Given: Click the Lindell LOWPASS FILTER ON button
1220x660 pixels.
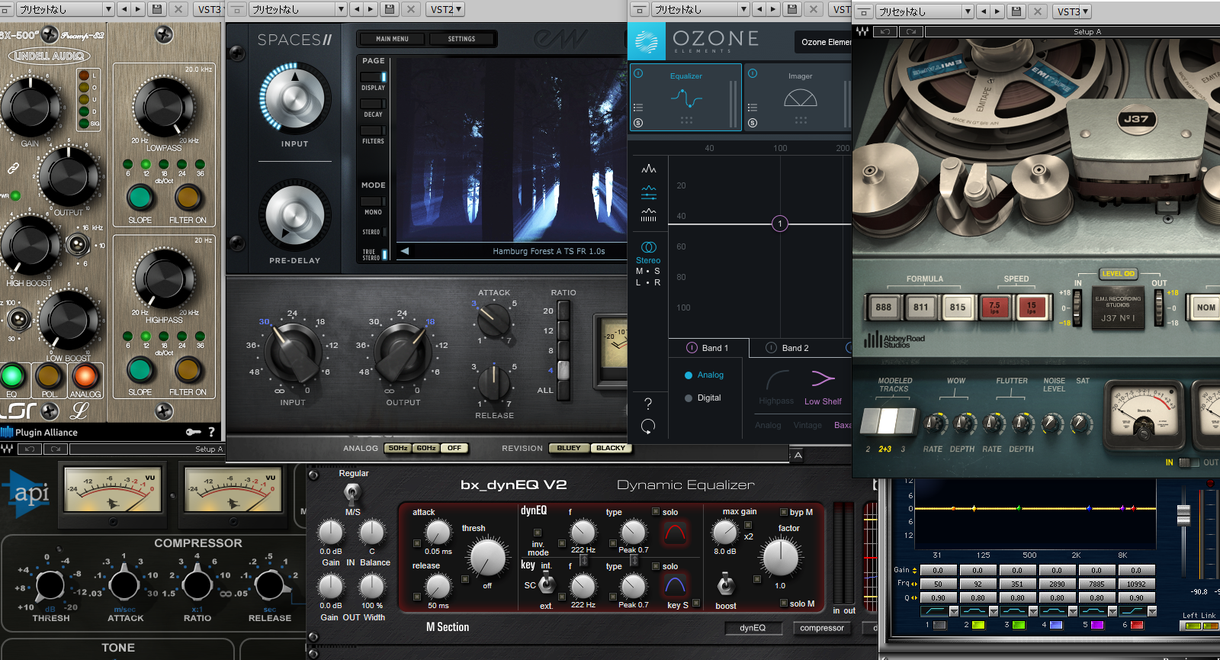Looking at the screenshot, I should (x=189, y=198).
